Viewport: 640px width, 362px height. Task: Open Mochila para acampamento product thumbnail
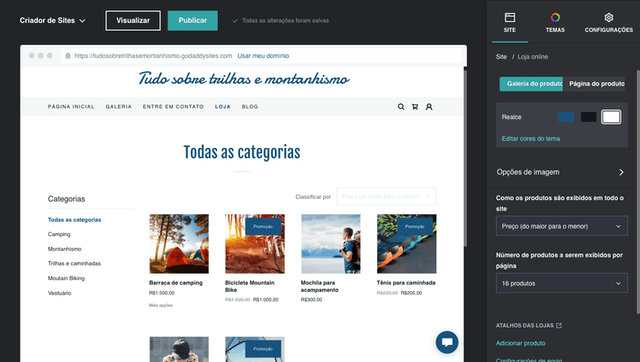point(331,244)
